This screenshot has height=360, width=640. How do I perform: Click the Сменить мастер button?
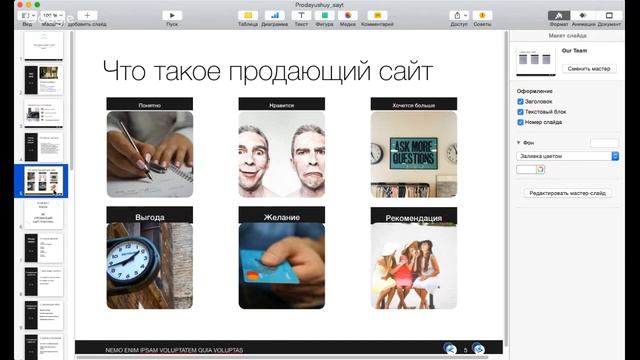[589, 69]
